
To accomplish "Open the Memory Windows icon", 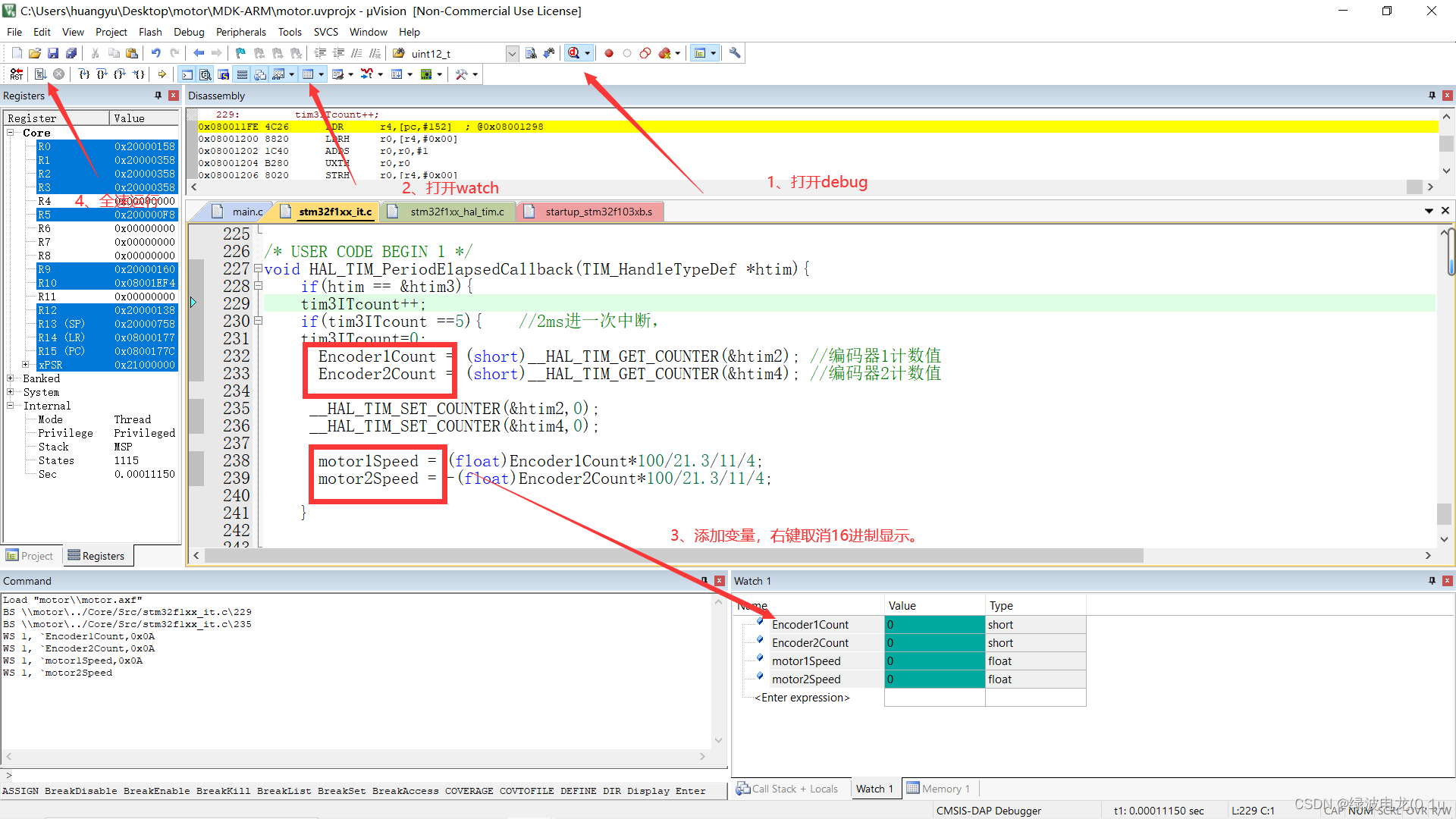I will 308,74.
